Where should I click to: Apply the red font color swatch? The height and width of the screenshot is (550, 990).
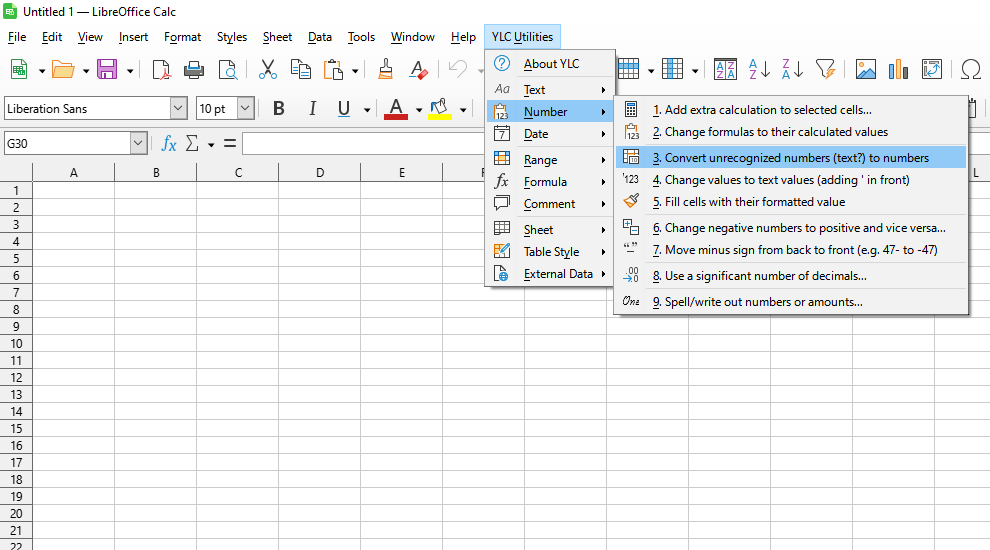[x=396, y=109]
